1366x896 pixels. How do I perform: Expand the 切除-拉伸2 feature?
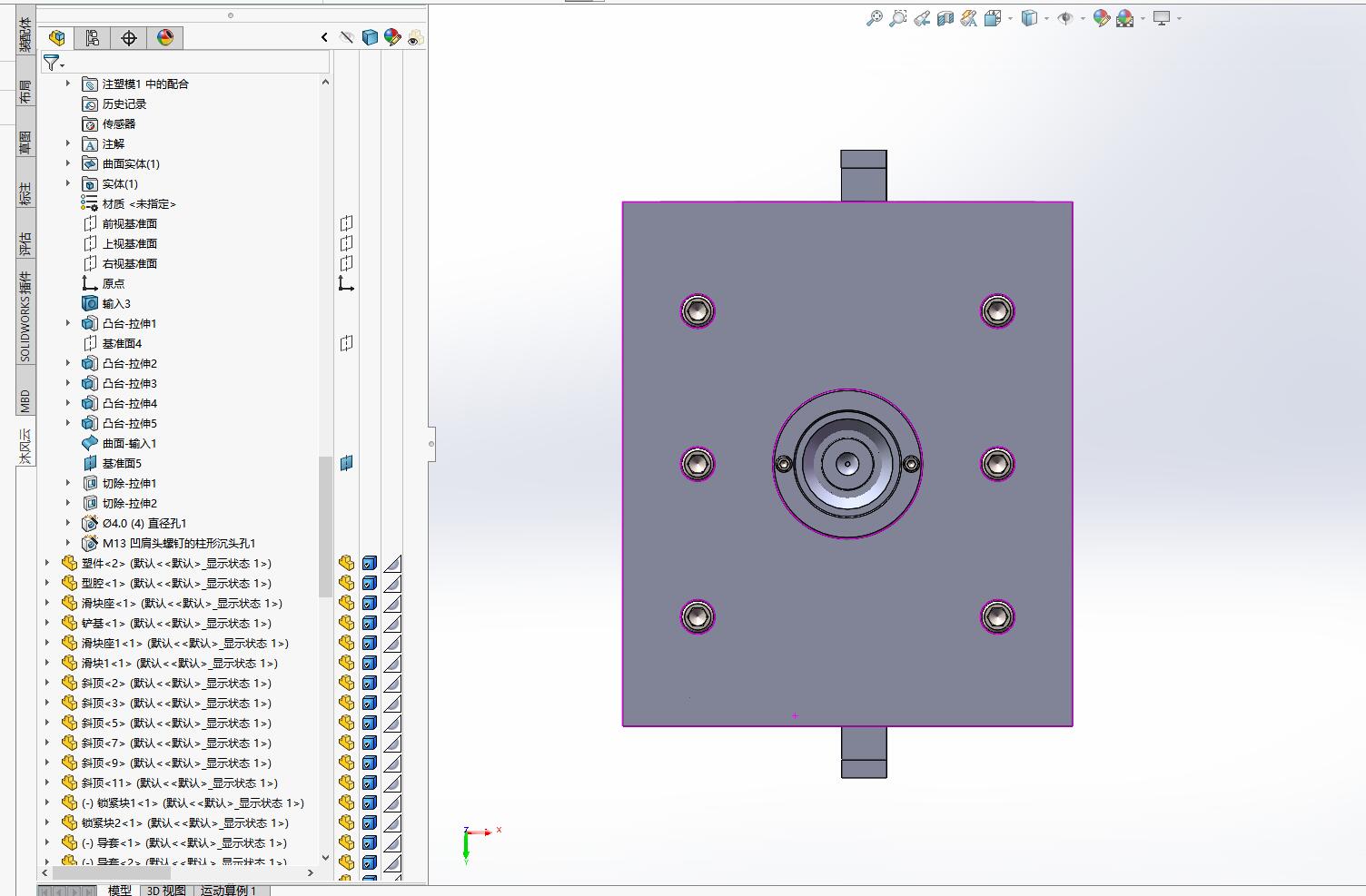coord(67,503)
